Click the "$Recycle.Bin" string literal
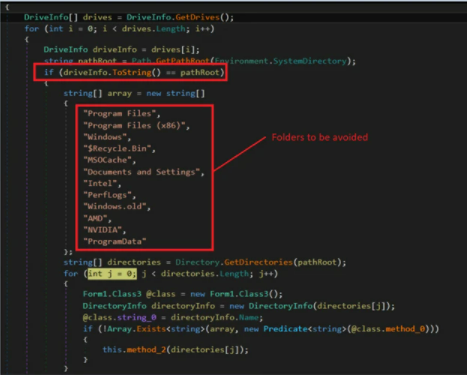 (117, 149)
